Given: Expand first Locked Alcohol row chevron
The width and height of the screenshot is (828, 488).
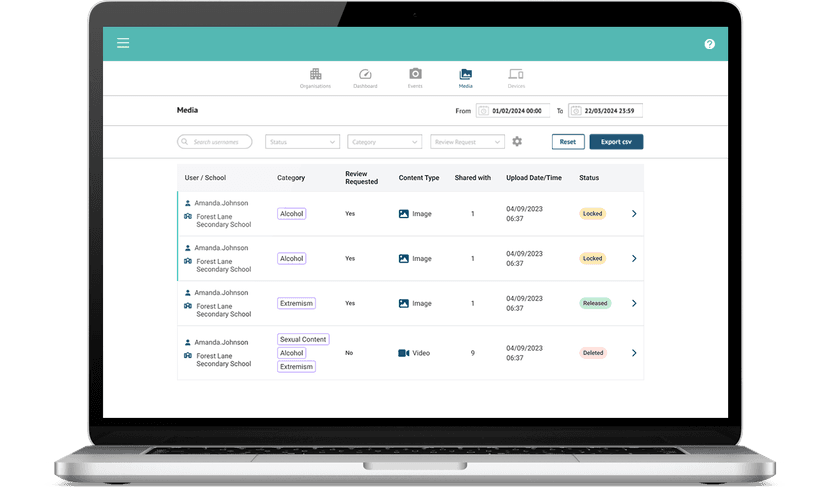Looking at the screenshot, I should pos(634,214).
